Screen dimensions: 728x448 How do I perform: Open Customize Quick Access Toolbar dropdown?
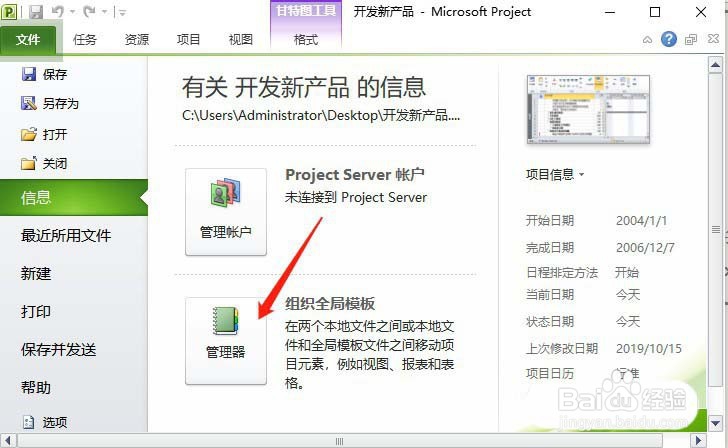tap(123, 13)
